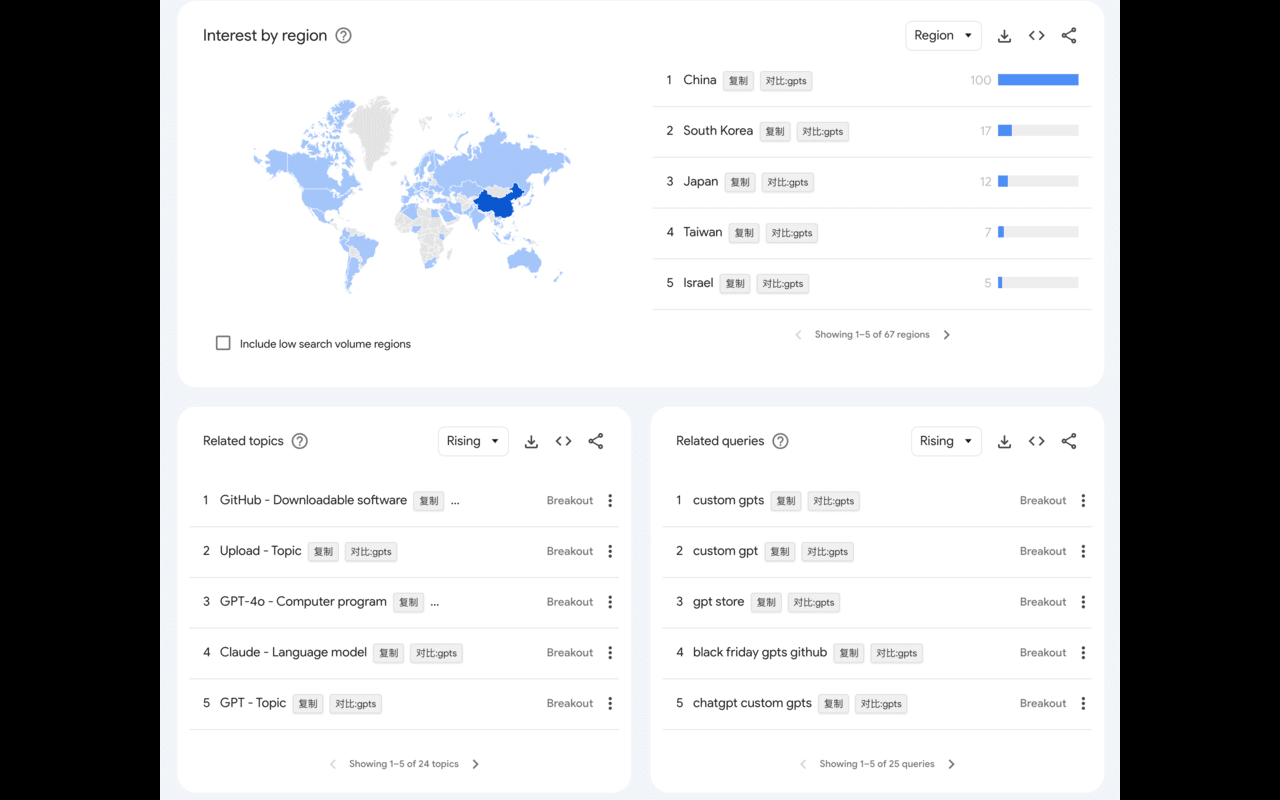
Task: Click 复制 next to China
Action: [738, 80]
